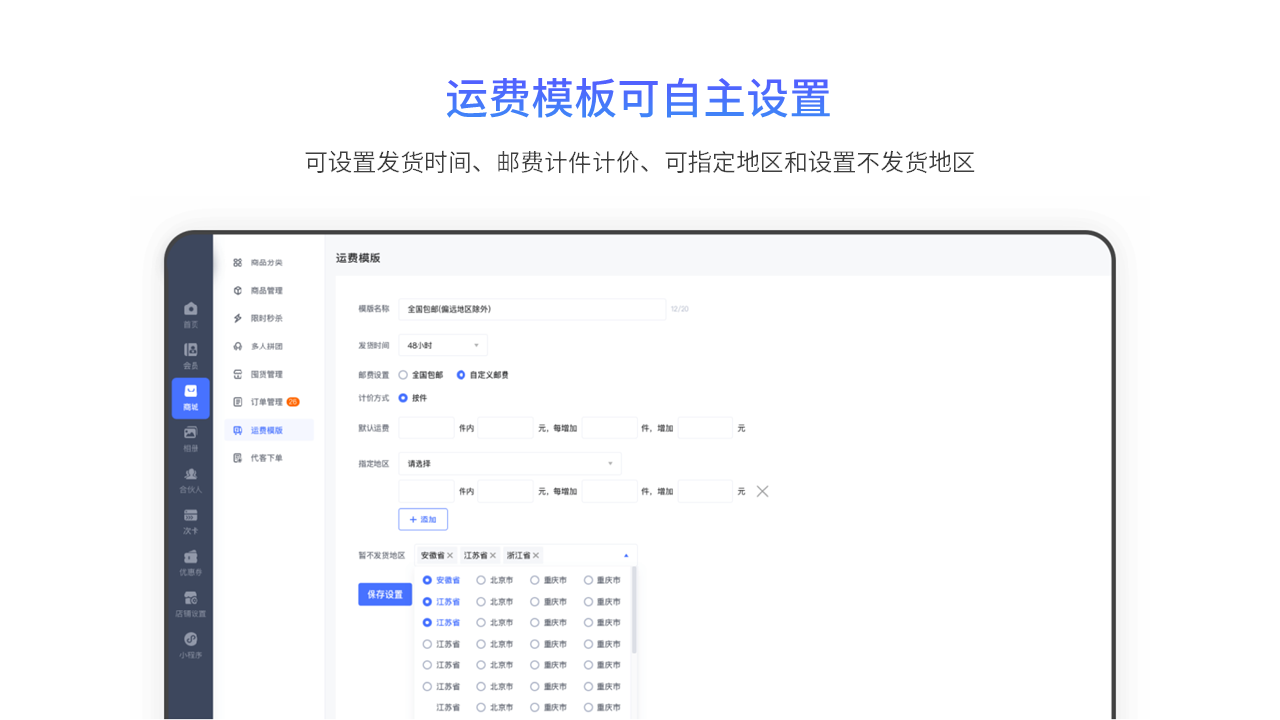Viewport: 1280px width, 720px height.
Task: Open 优惠券 coupons section in sidebar
Action: point(190,563)
